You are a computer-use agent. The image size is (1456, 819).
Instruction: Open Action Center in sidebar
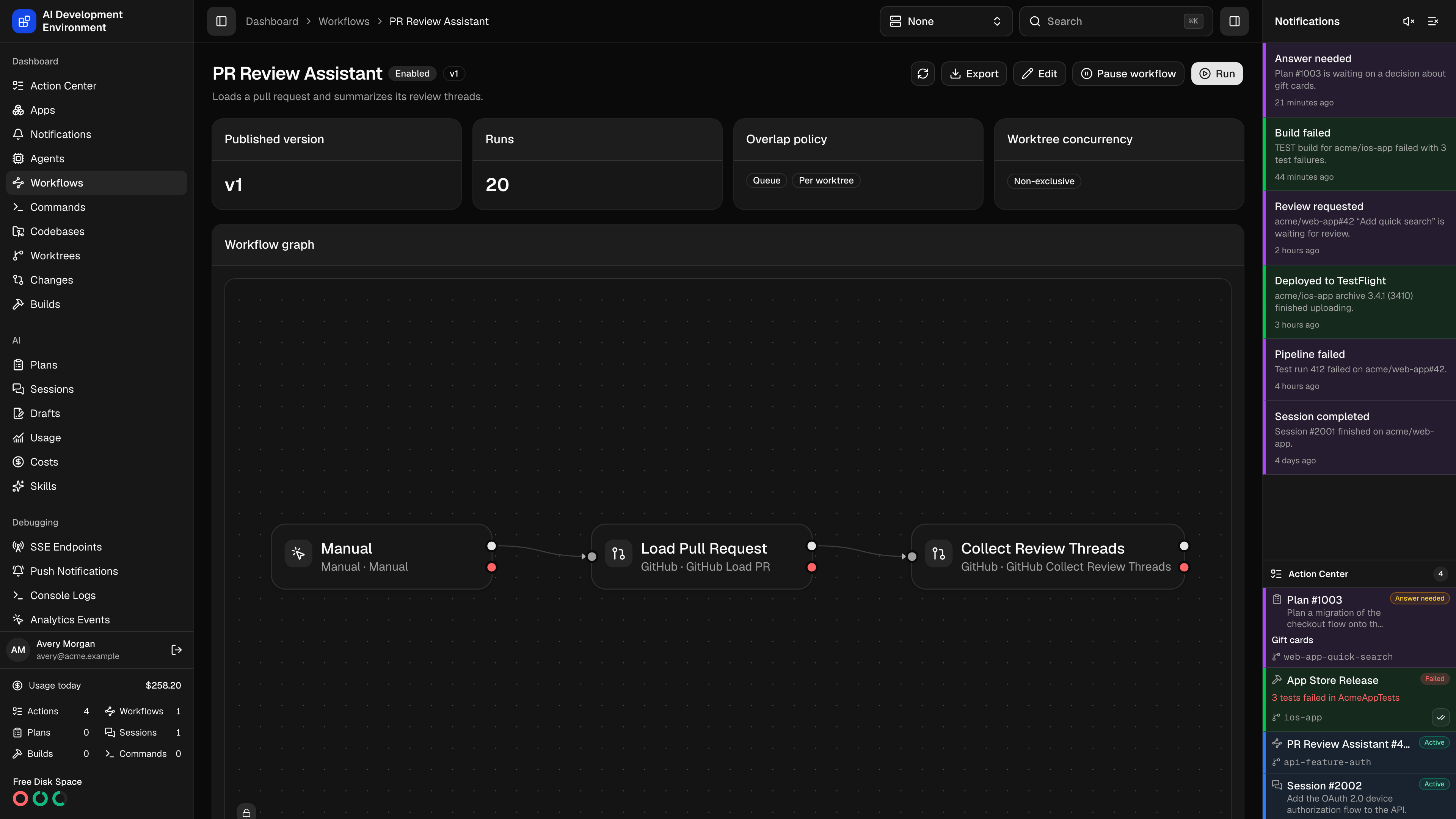click(x=97, y=86)
